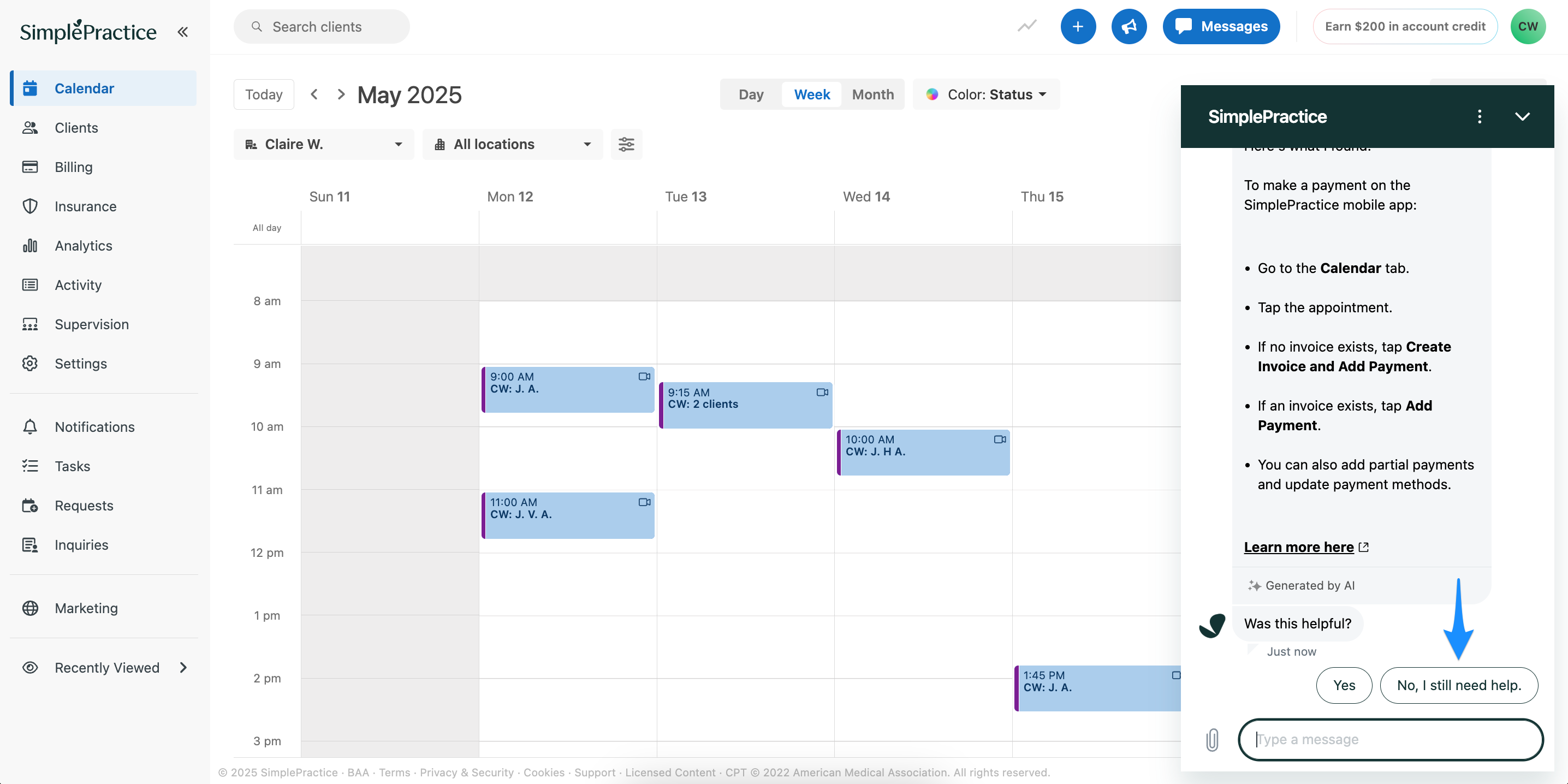Open Thursday 1:45 PM J. A. appointment
Screen dimensions: 1568x784
[1097, 688]
